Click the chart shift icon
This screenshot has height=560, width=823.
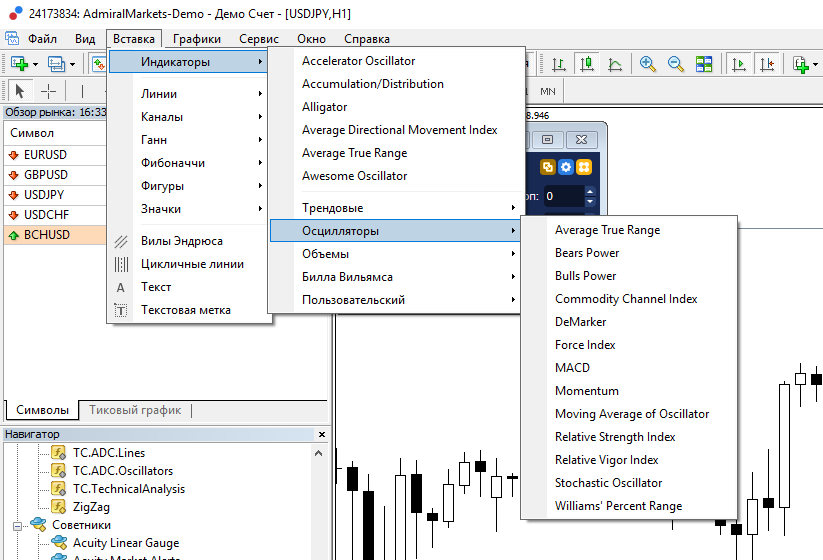[x=767, y=64]
